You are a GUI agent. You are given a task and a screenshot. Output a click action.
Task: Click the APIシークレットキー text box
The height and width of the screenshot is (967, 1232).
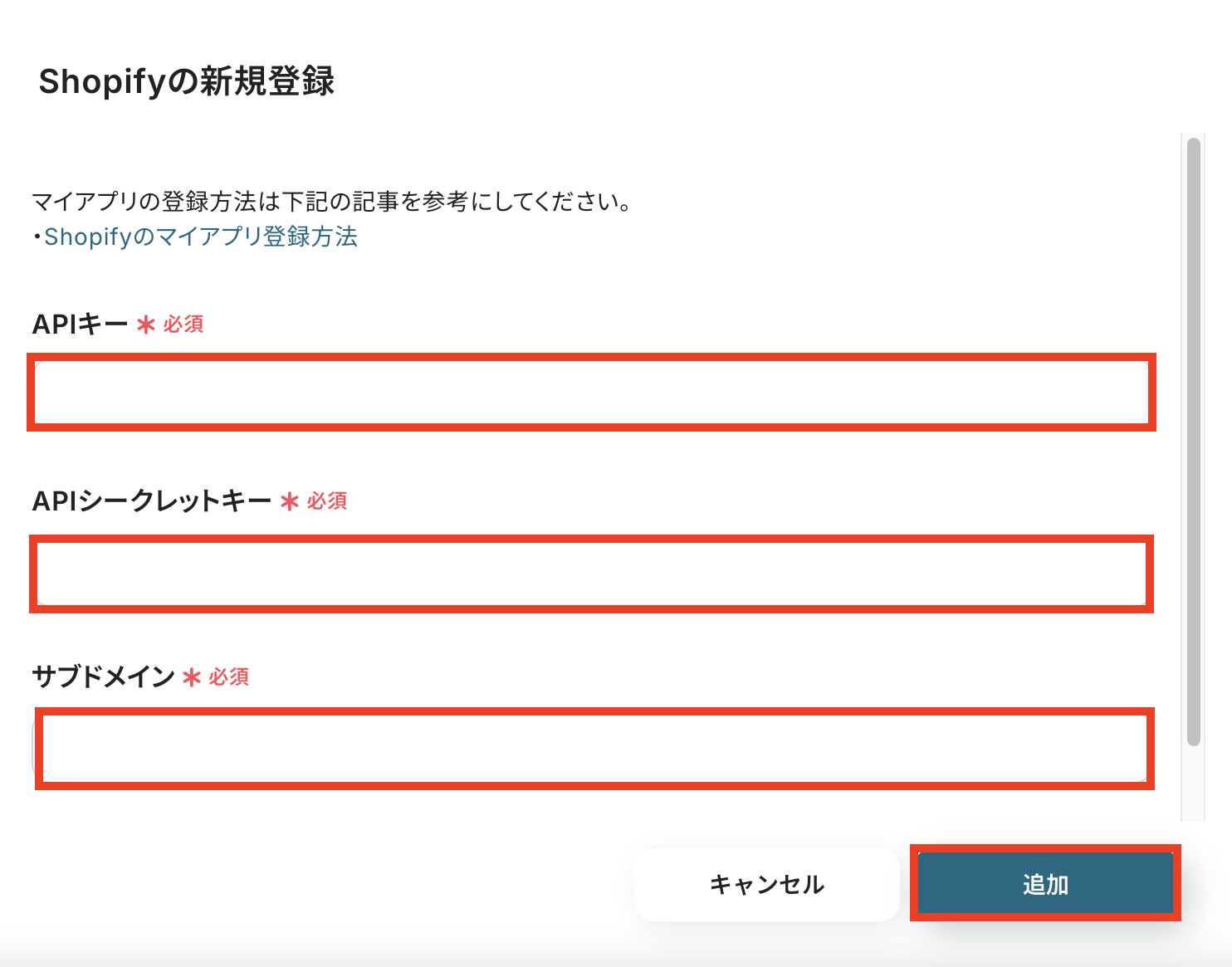click(591, 574)
